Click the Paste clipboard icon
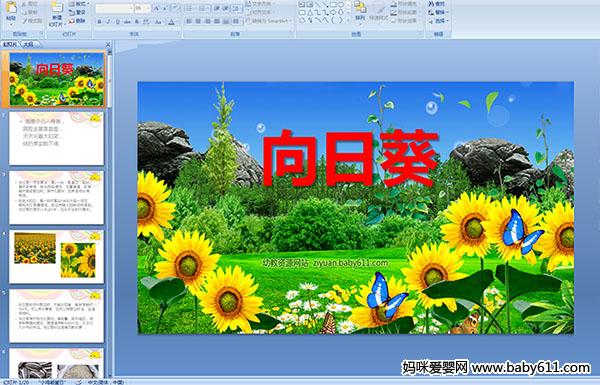The image size is (600, 385). pos(11,7)
